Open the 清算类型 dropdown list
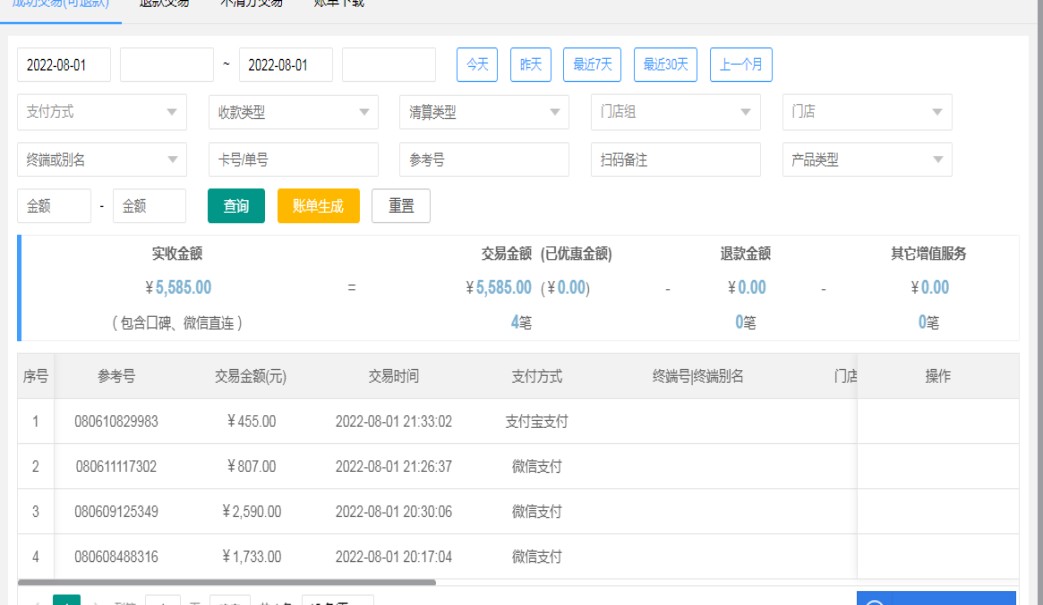Viewport: 1043px width, 605px height. [555, 113]
